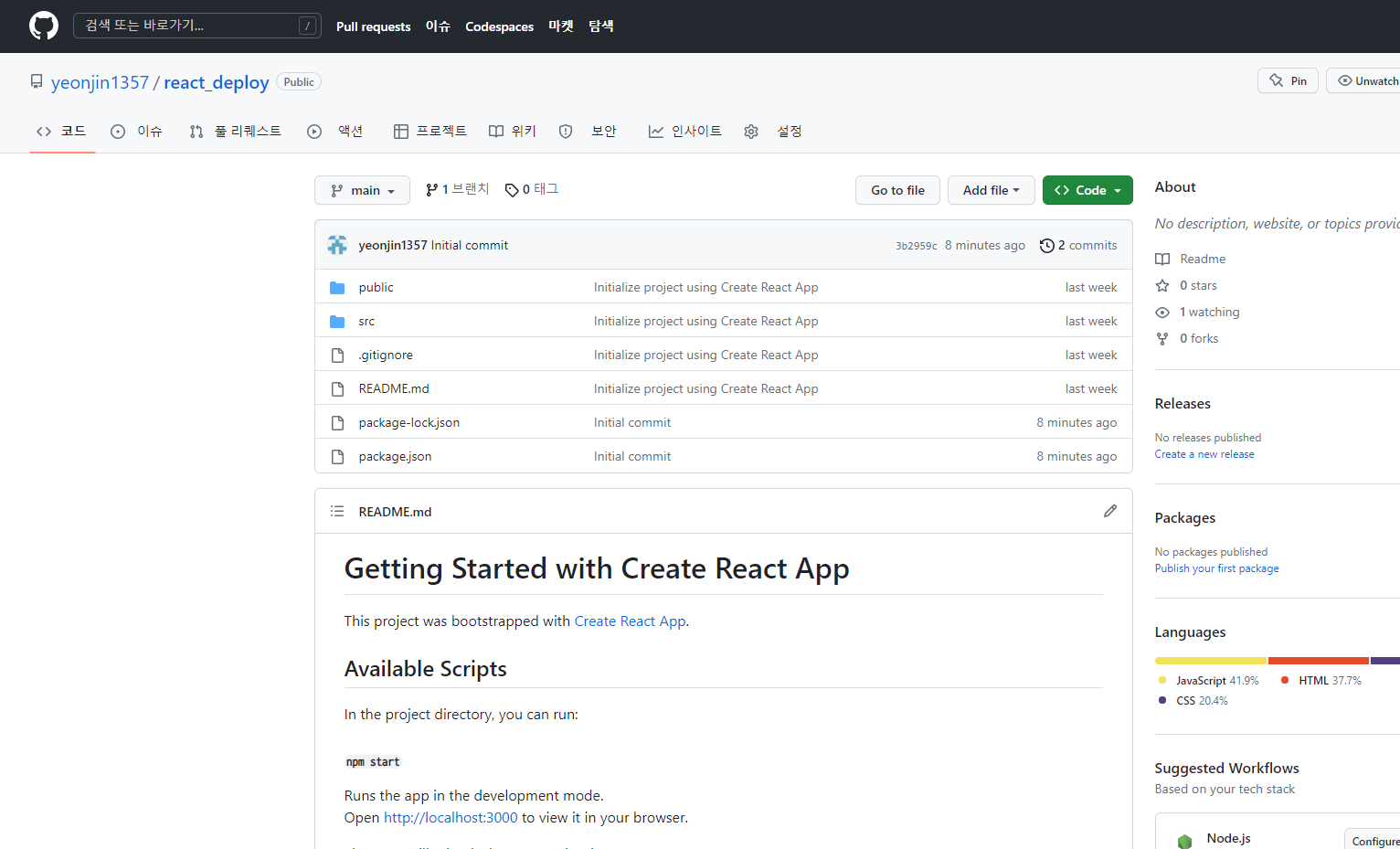The width and height of the screenshot is (1400, 849).
Task: Open the 인사이트 tab
Action: [685, 132]
